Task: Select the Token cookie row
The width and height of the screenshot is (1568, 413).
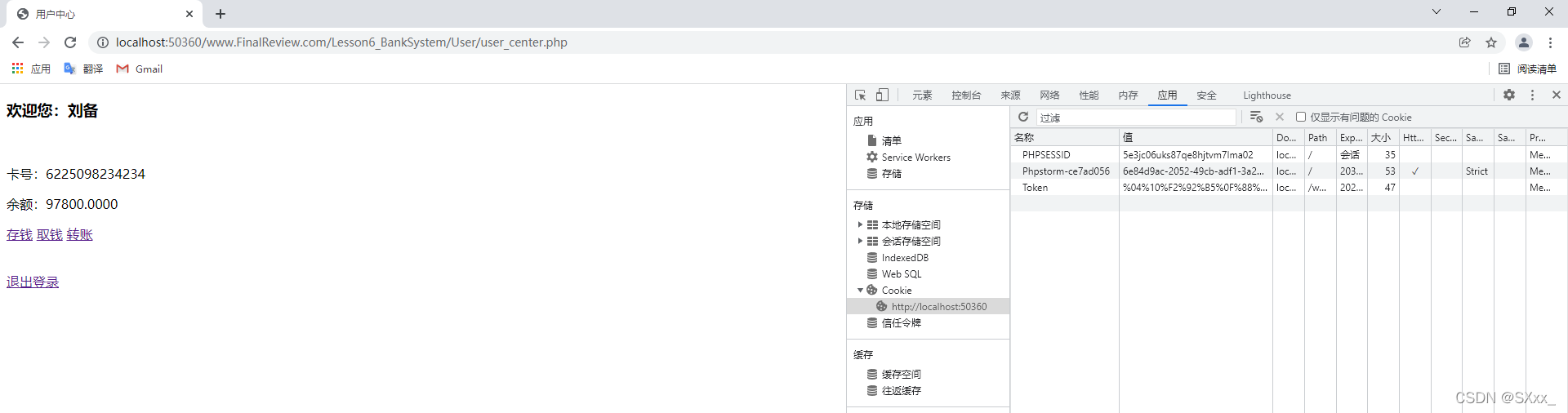Action: click(x=1289, y=187)
